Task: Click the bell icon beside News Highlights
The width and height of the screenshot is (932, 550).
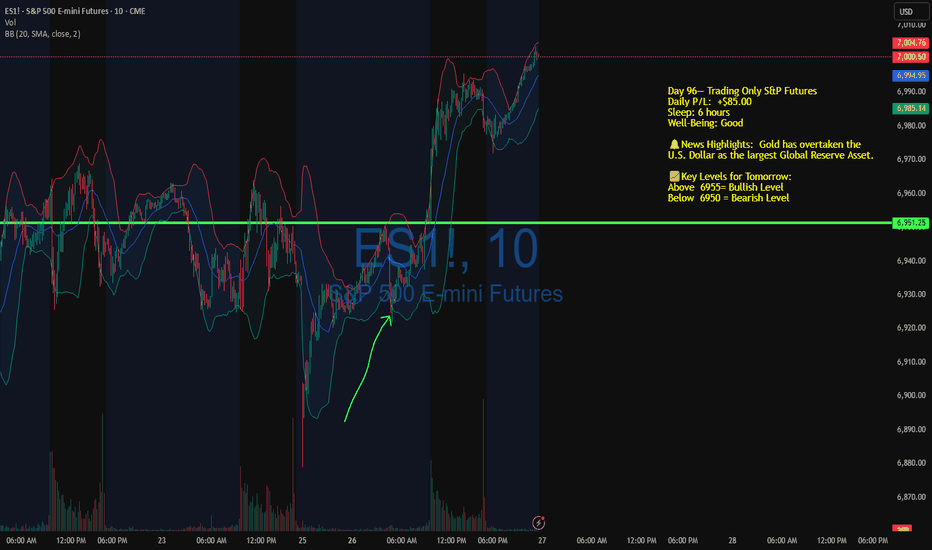Action: pyautogui.click(x=674, y=144)
